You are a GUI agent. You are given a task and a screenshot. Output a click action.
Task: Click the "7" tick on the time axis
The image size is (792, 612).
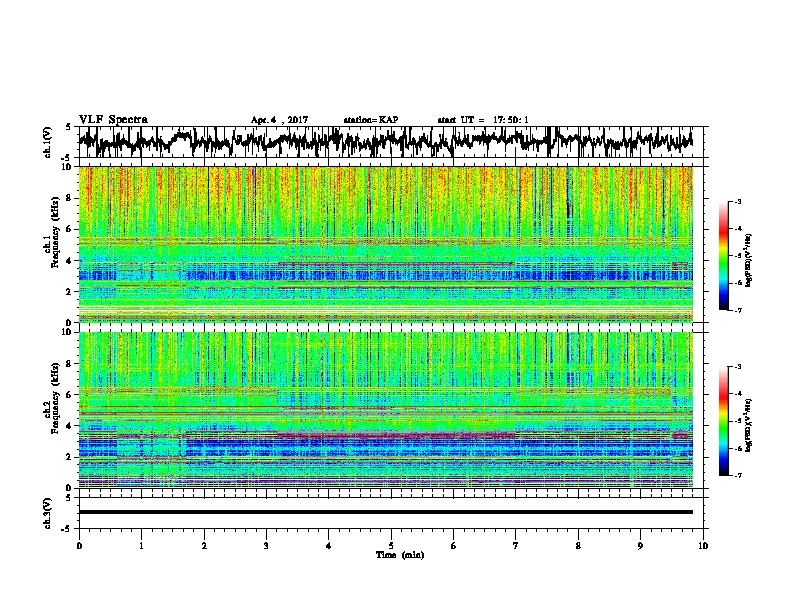(x=516, y=546)
